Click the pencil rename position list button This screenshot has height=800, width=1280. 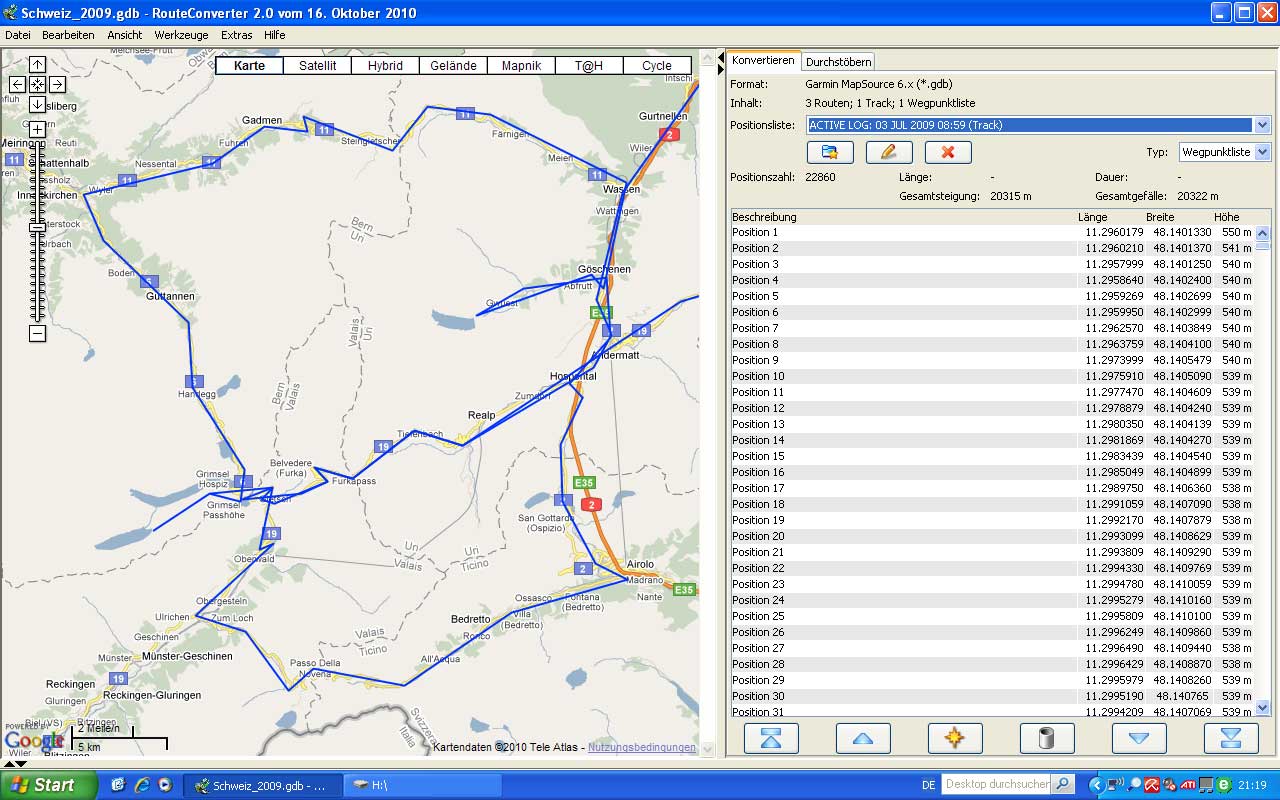(889, 152)
